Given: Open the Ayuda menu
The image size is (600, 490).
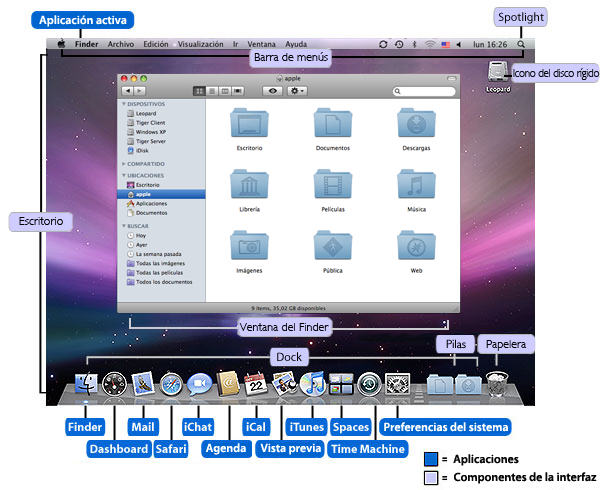Looking at the screenshot, I should click(296, 44).
